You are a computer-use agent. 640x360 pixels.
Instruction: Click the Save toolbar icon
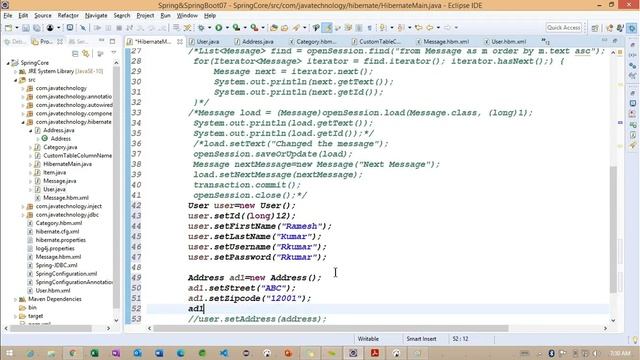coord(26,28)
